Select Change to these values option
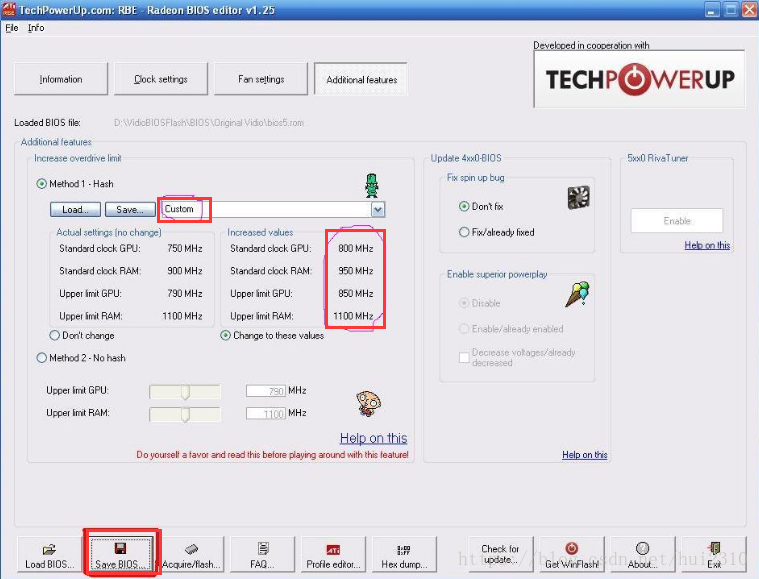This screenshot has height=579, width=759. pyautogui.click(x=226, y=335)
